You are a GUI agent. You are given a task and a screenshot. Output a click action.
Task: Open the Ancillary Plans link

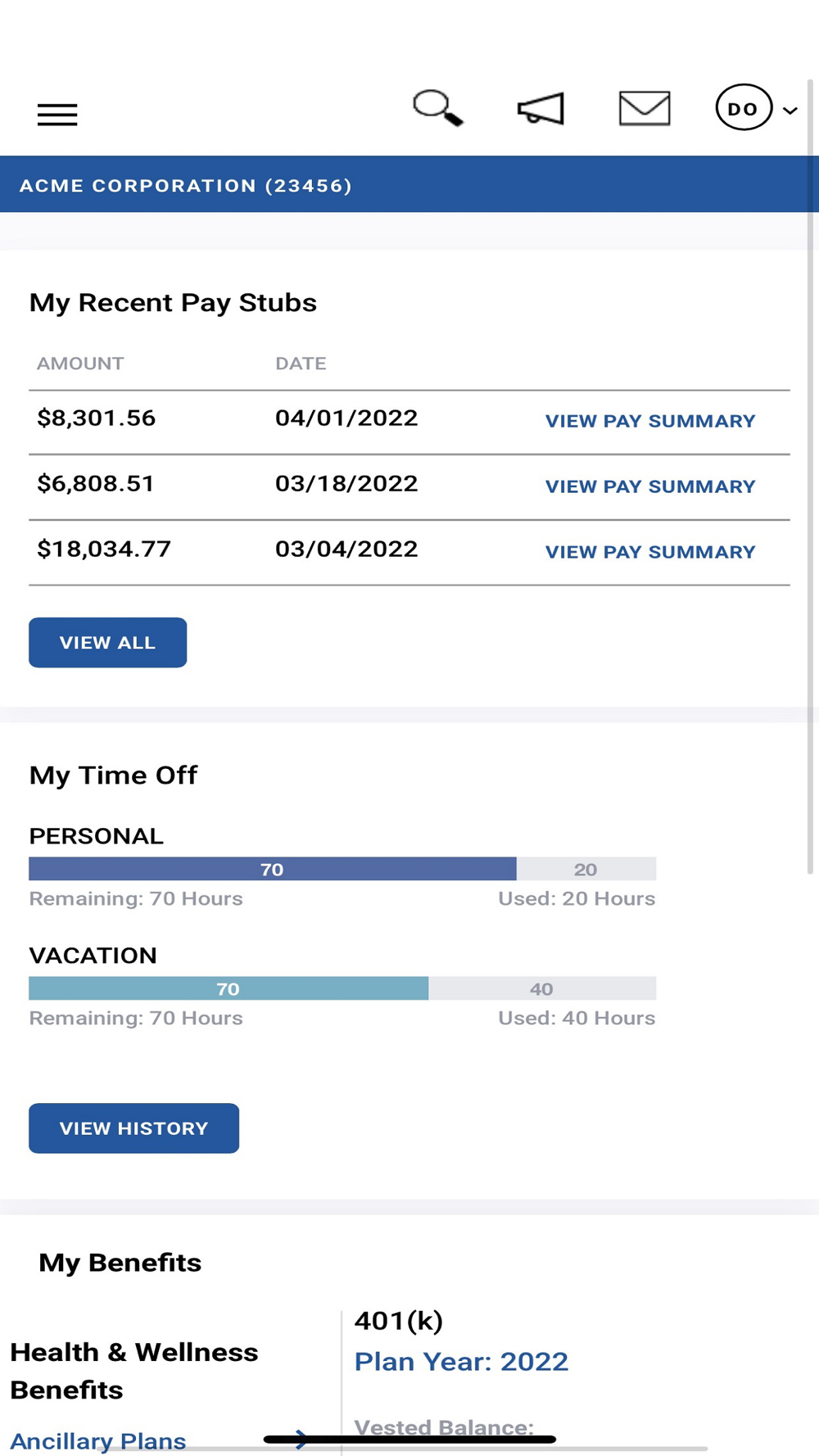(98, 1441)
